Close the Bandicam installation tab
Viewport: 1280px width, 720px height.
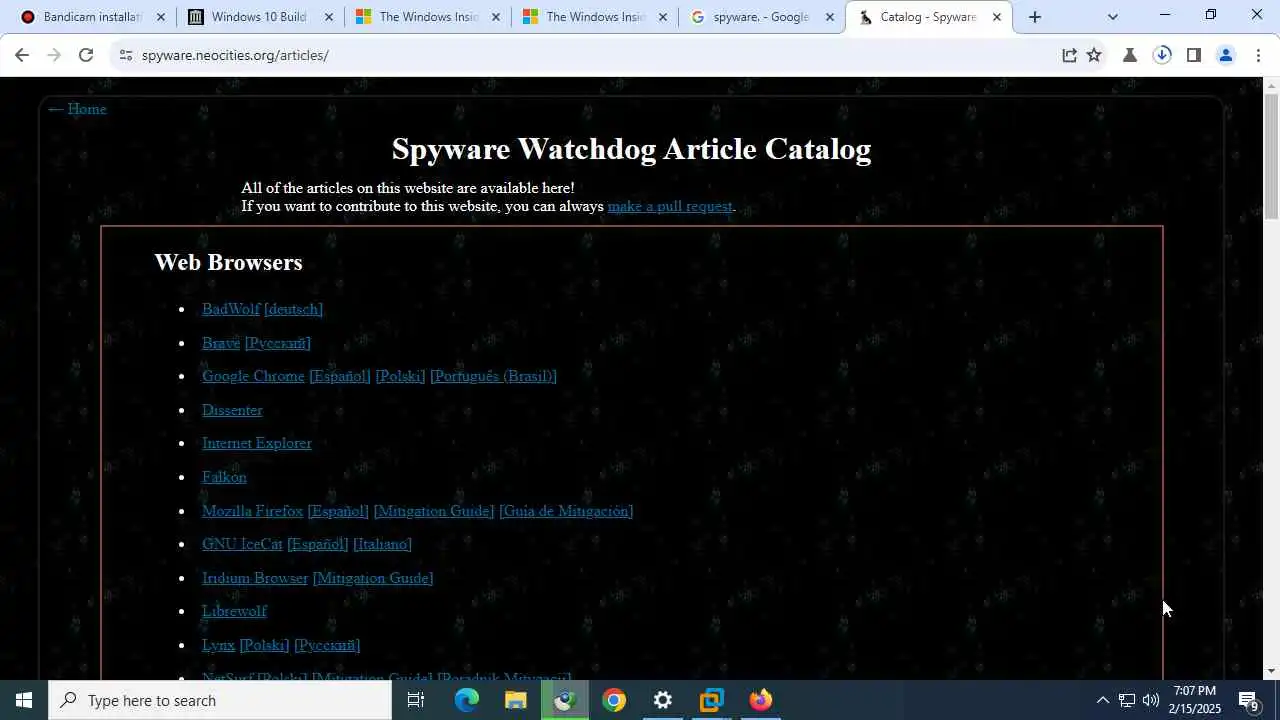click(x=161, y=17)
